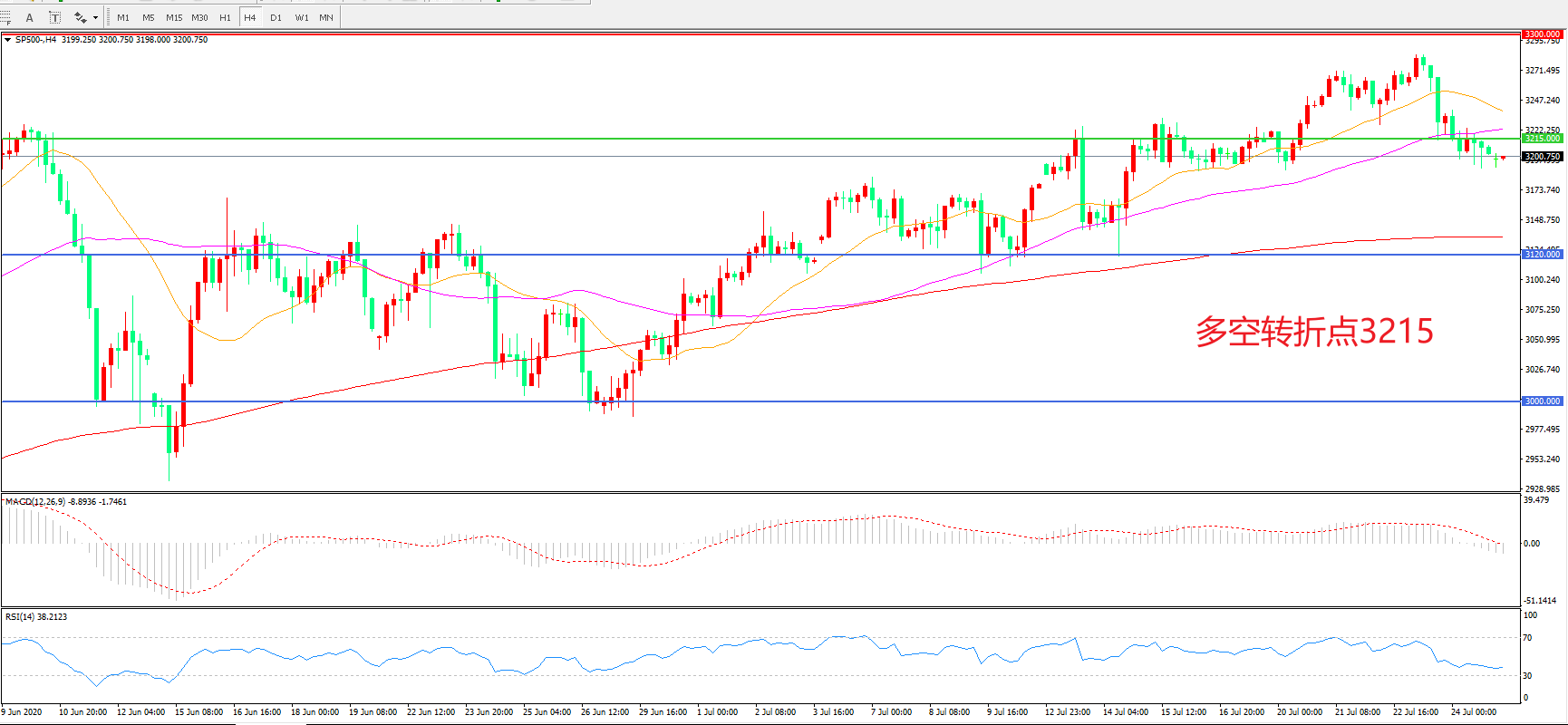Screen dimensions: 1568x725
Task: Select the M30 timeframe button
Action: (199, 17)
